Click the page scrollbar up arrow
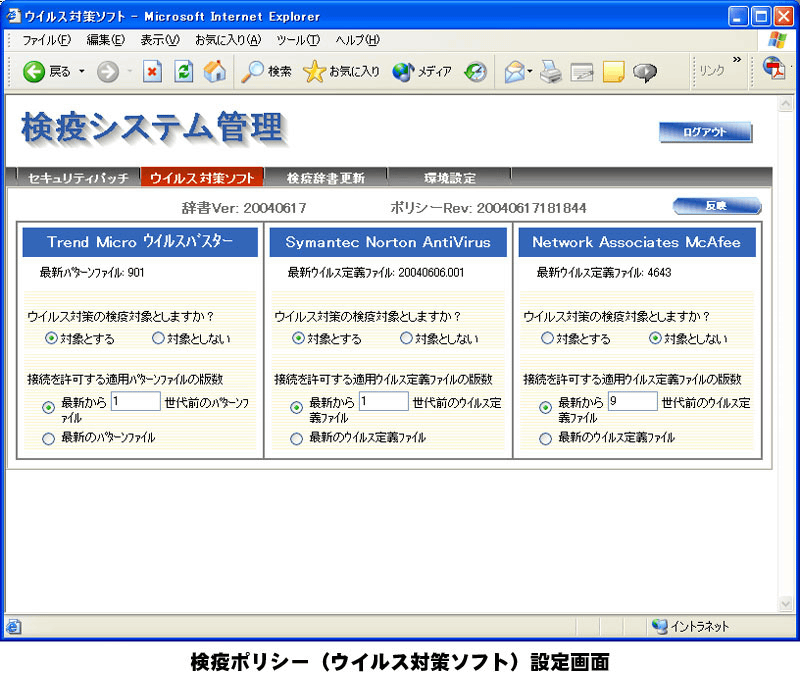 click(785, 104)
